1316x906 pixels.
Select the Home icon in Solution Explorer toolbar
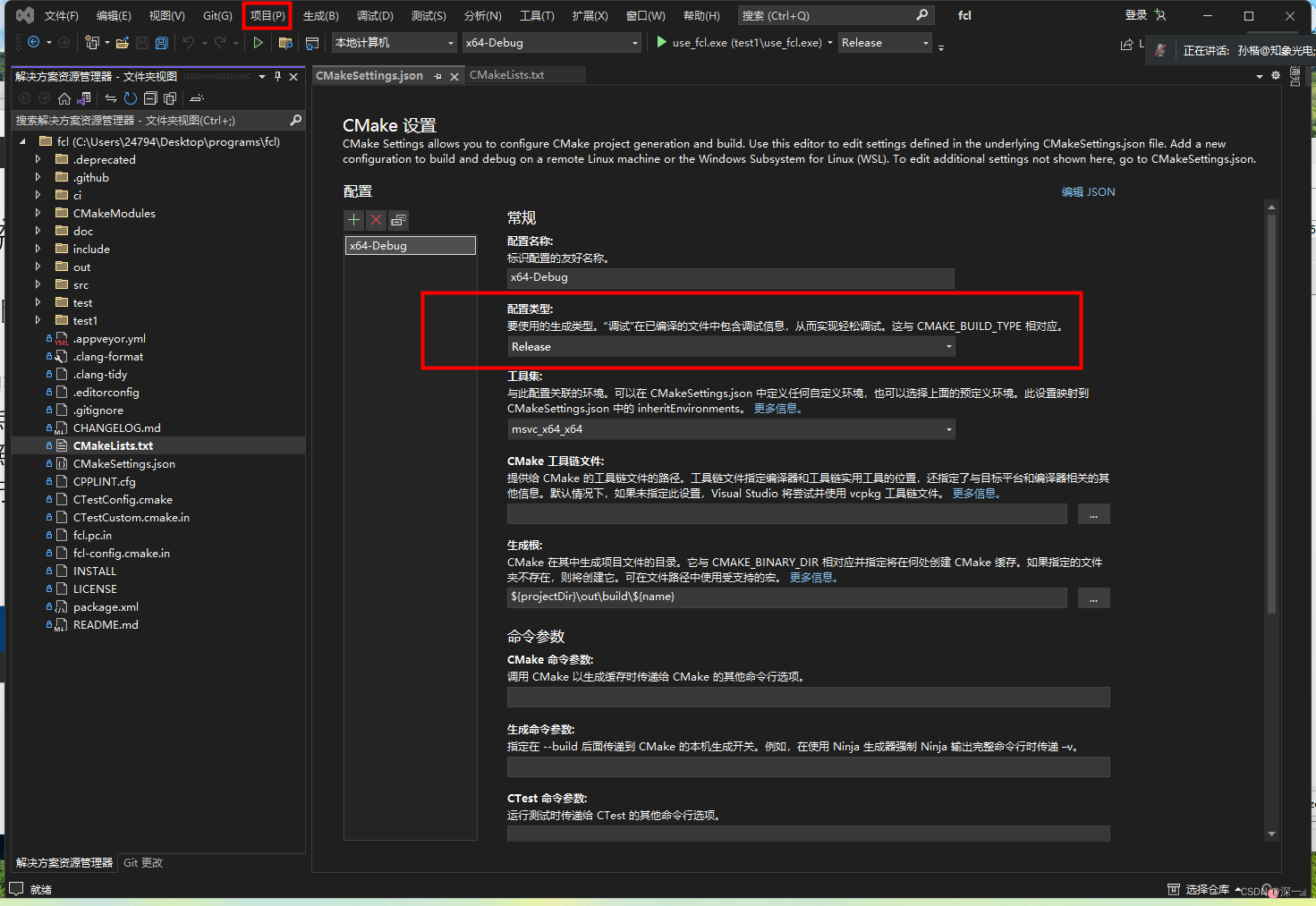coord(64,98)
